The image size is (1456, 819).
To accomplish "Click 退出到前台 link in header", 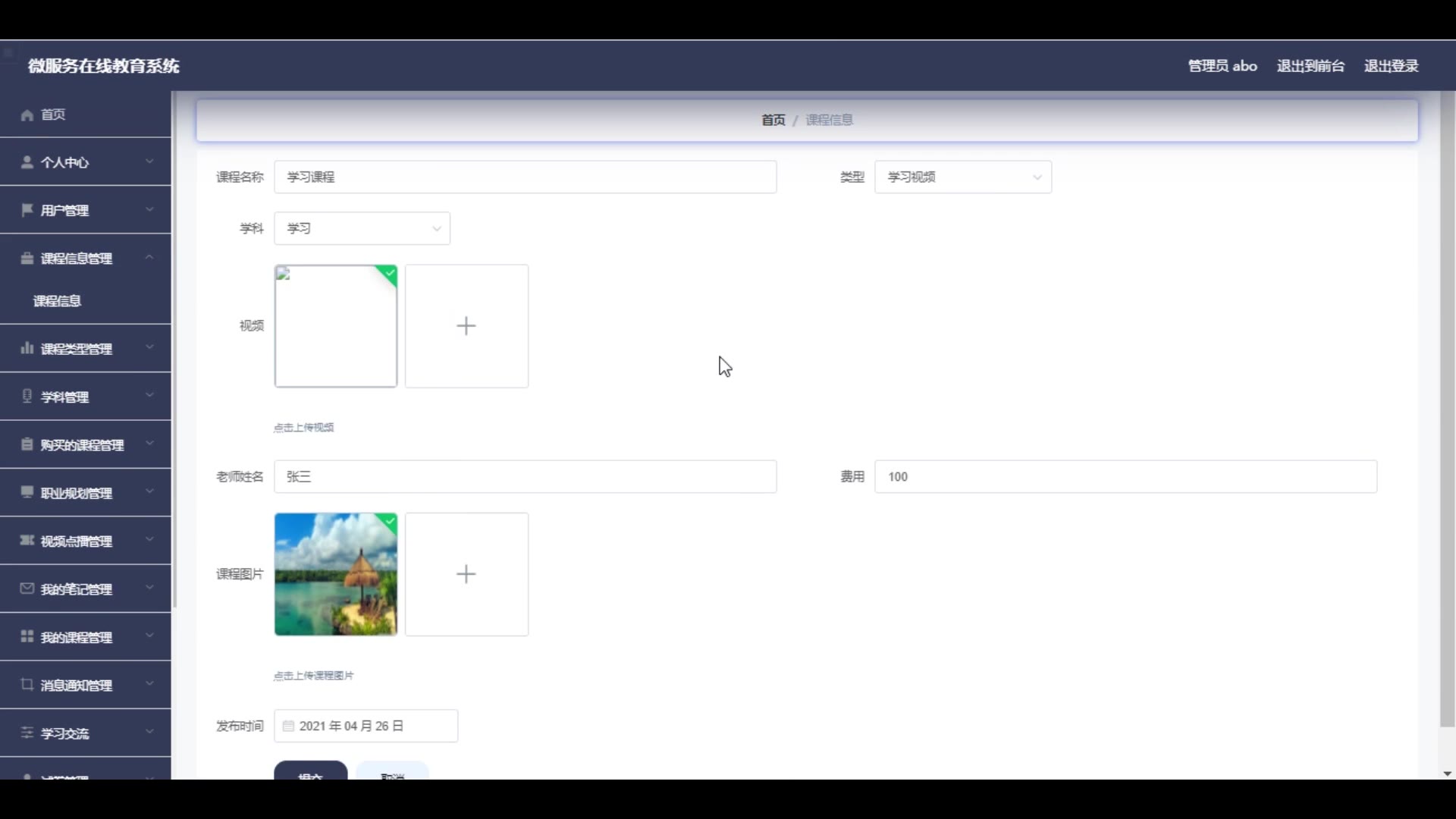I will pos(1310,66).
